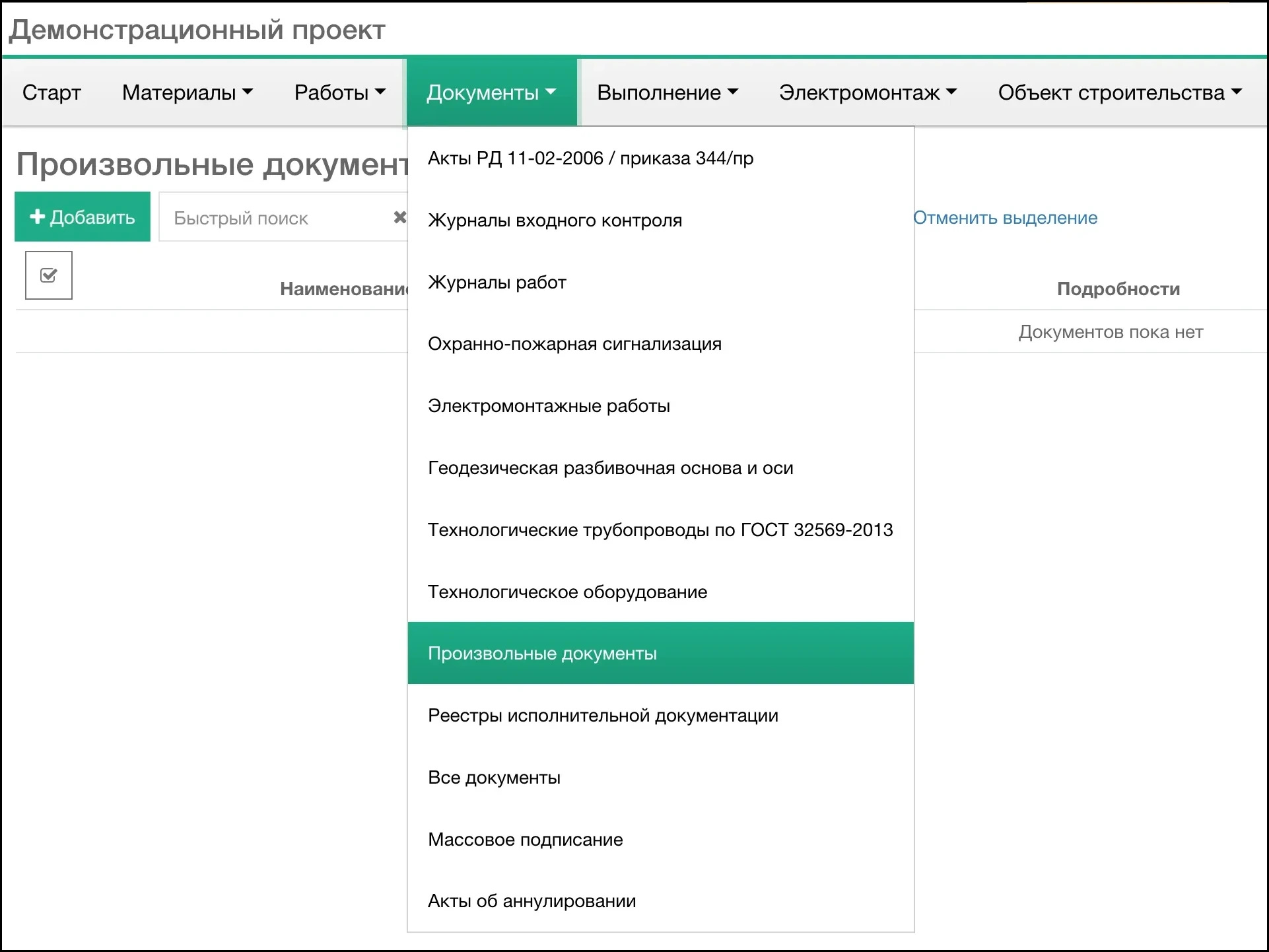Open the Работы dropdown menu
The width and height of the screenshot is (1269, 952).
pos(338,92)
